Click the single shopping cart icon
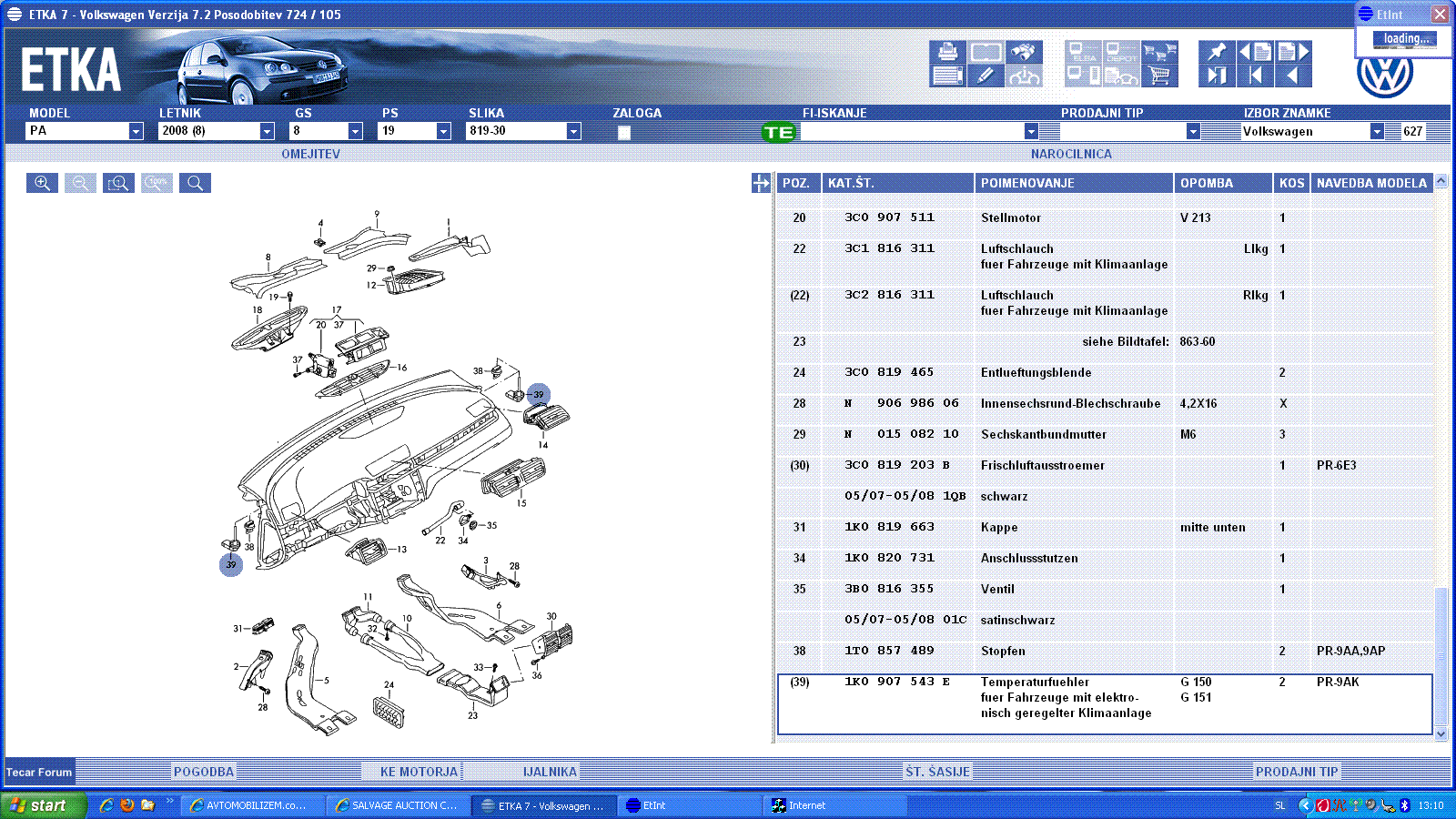The width and height of the screenshot is (1456, 819). click(x=1159, y=76)
